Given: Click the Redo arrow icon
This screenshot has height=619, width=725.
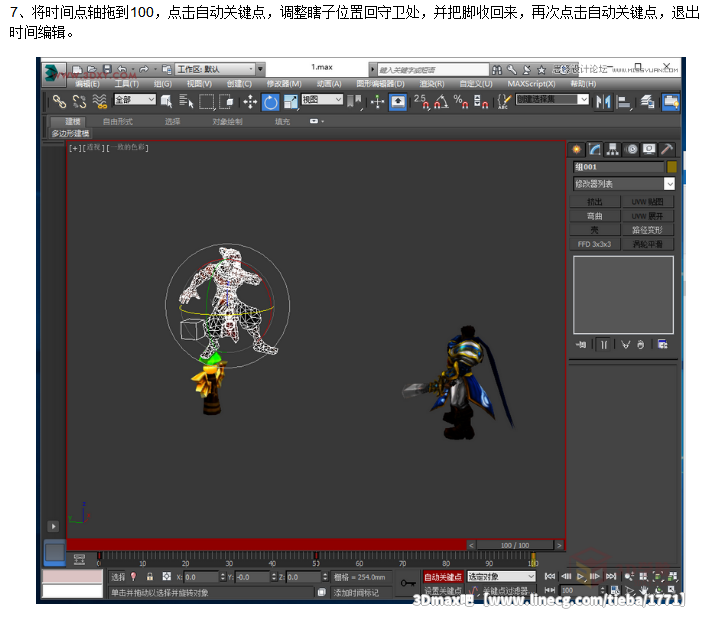Looking at the screenshot, I should 144,69.
